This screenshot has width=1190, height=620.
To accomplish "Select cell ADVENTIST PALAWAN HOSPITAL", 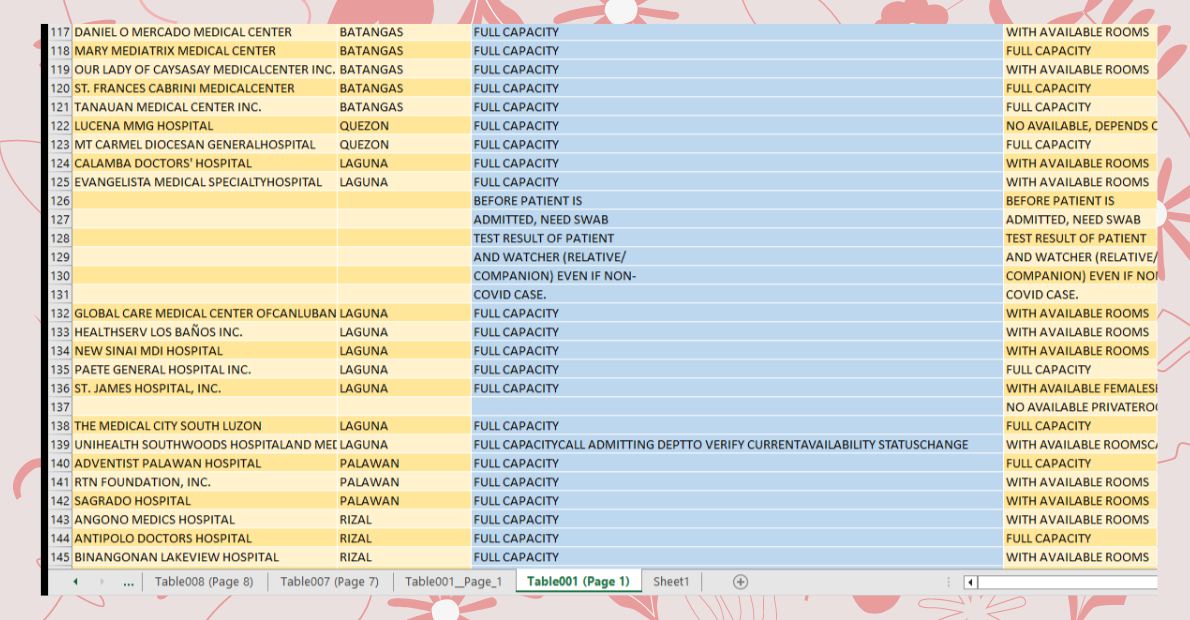I will (205, 463).
